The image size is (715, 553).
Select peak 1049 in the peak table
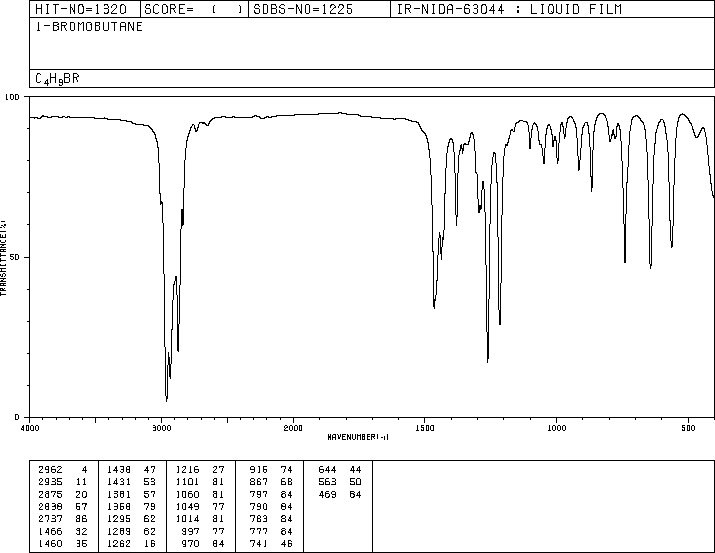pyautogui.click(x=187, y=507)
